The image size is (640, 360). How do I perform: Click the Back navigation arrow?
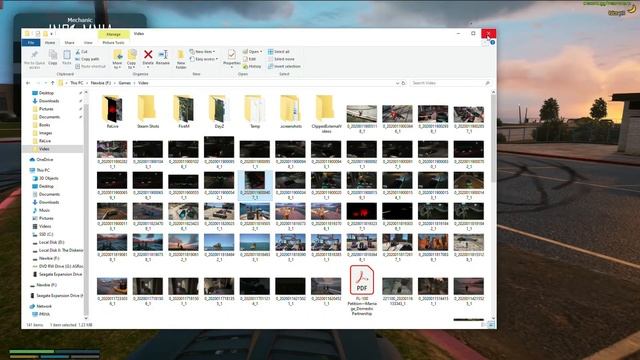pyautogui.click(x=28, y=83)
